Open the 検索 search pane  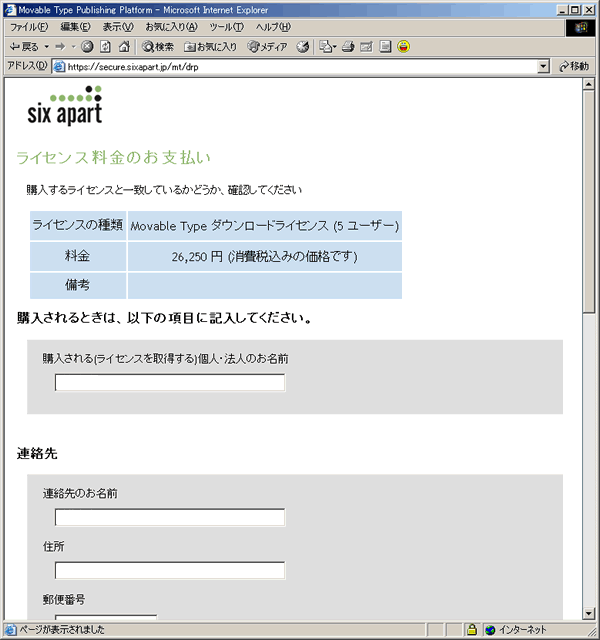(x=158, y=47)
